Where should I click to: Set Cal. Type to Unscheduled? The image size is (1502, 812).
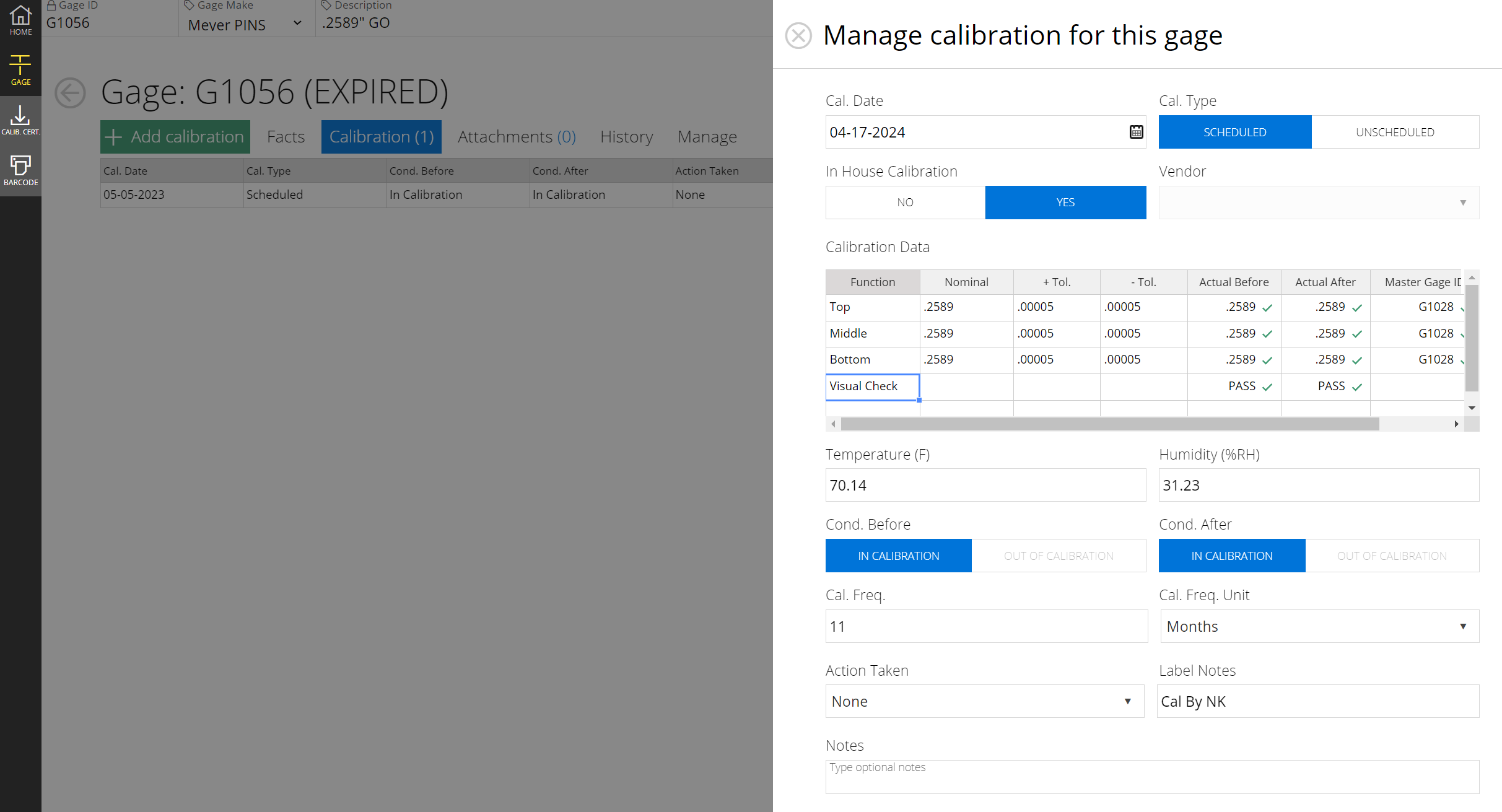click(x=1395, y=132)
